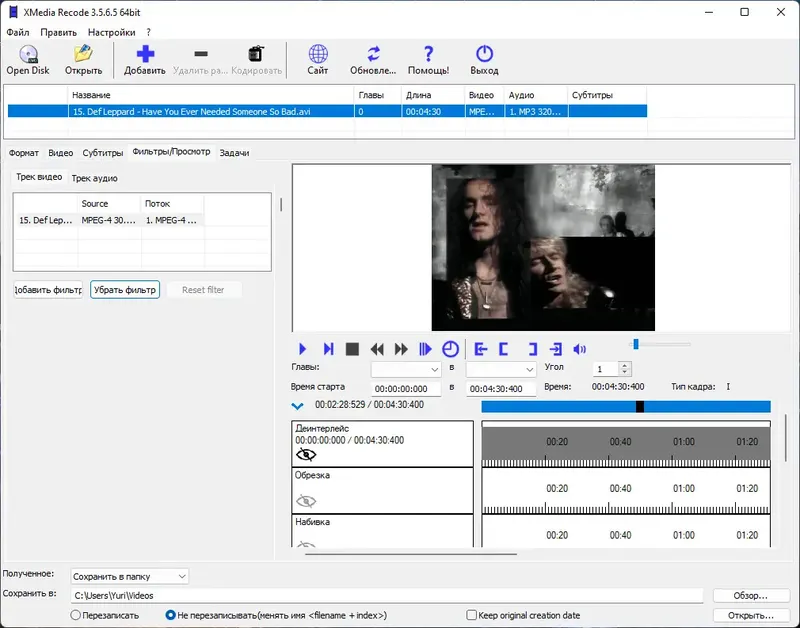
Task: Open the Настройки menu
Action: pos(111,32)
